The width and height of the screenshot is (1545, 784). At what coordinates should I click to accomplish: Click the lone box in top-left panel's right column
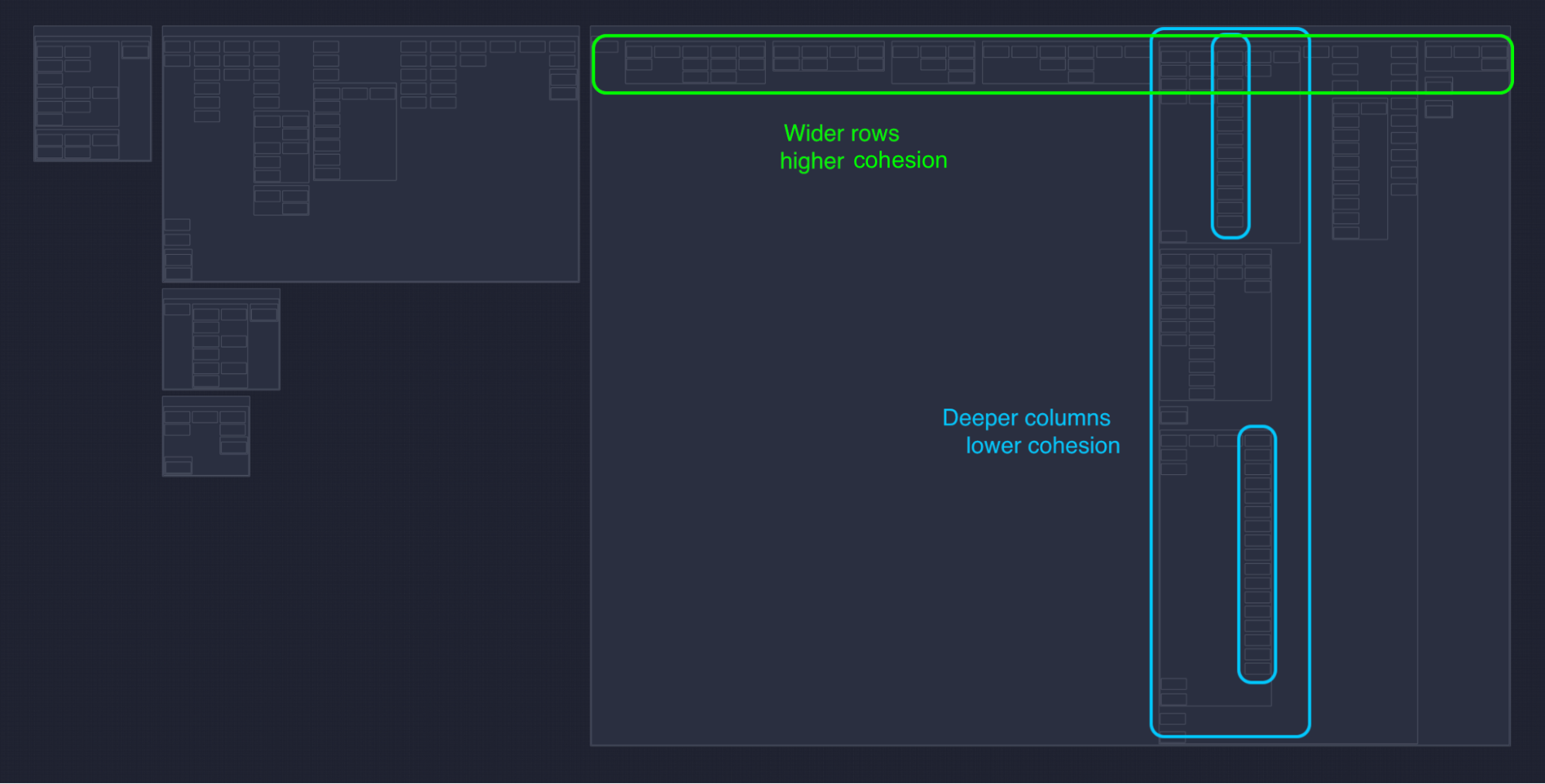pos(135,52)
